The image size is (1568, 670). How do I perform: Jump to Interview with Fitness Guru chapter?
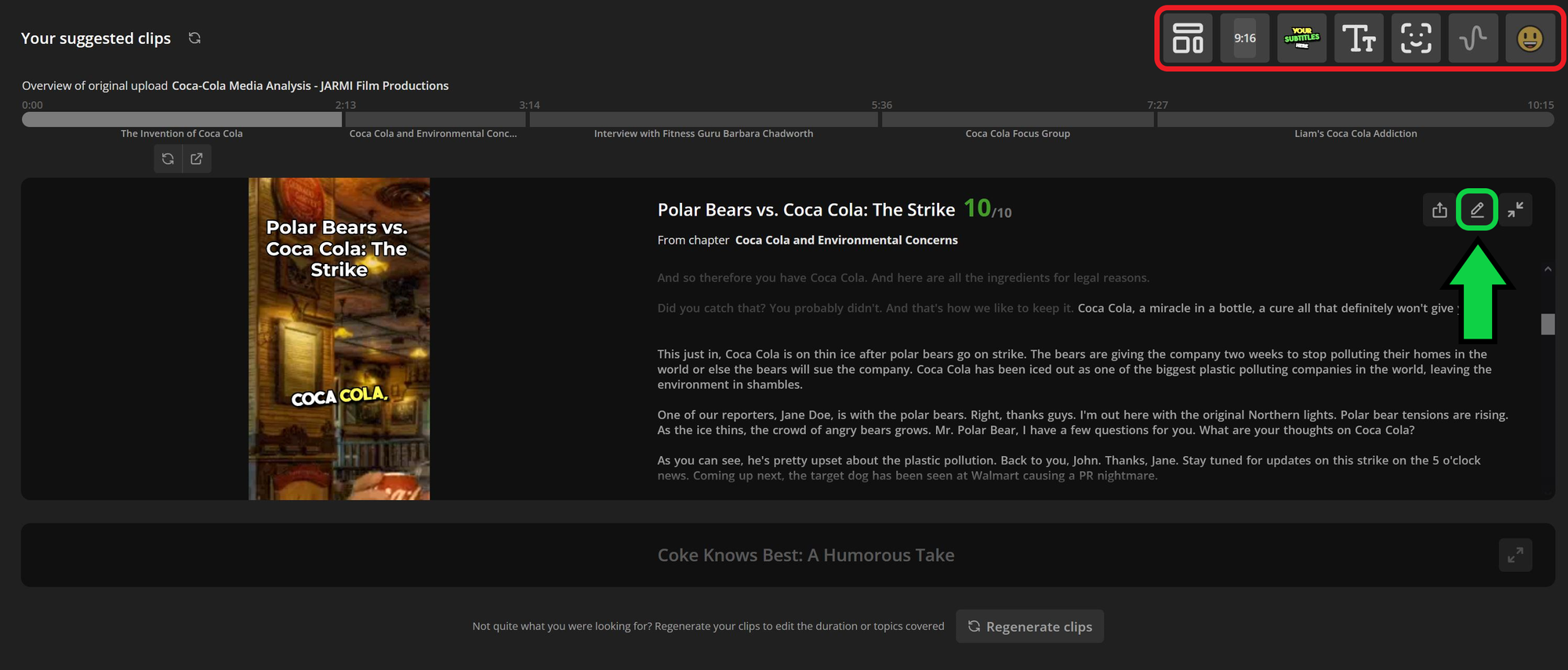coord(703,119)
